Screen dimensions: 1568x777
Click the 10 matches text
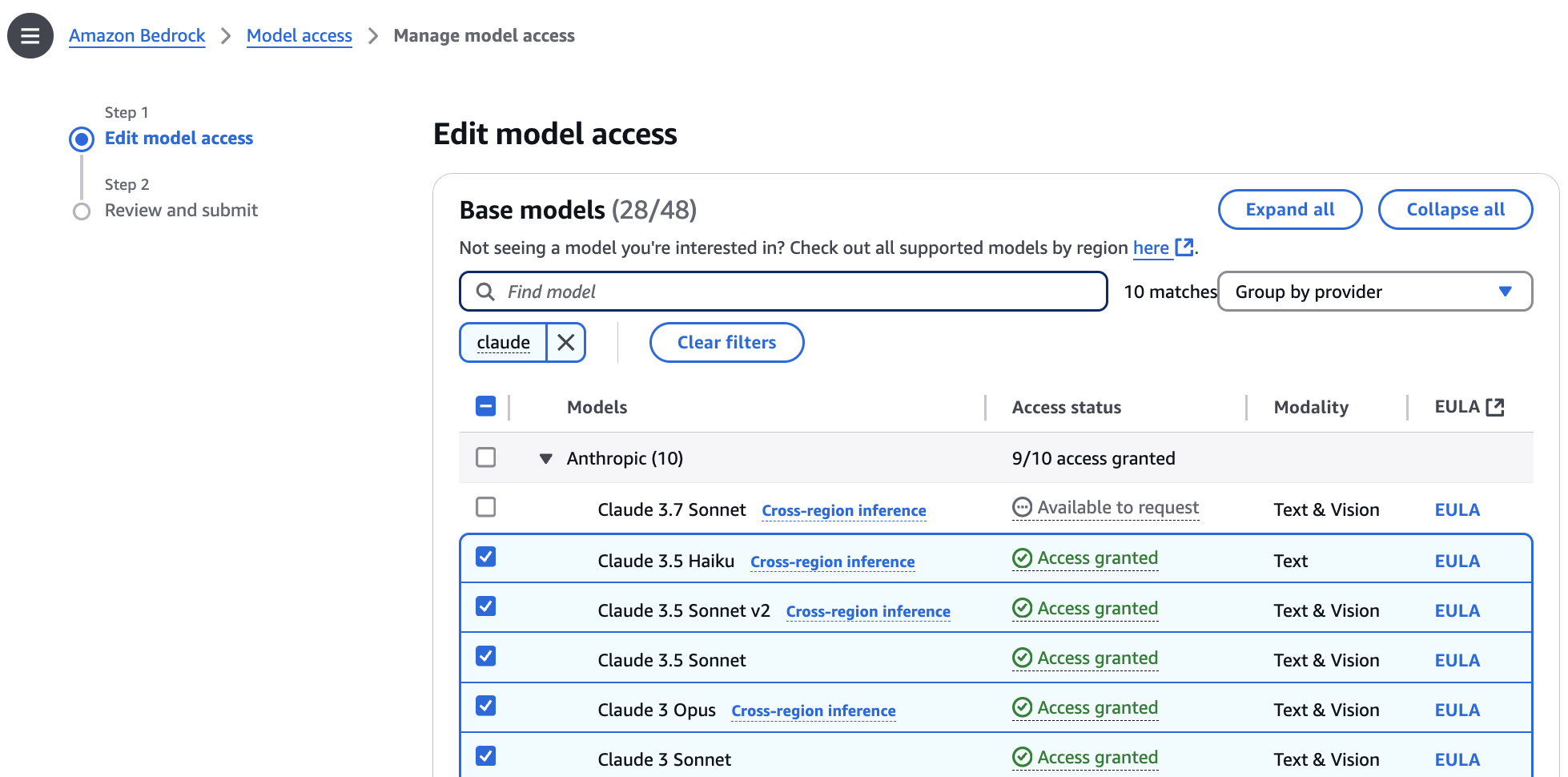pos(1170,292)
